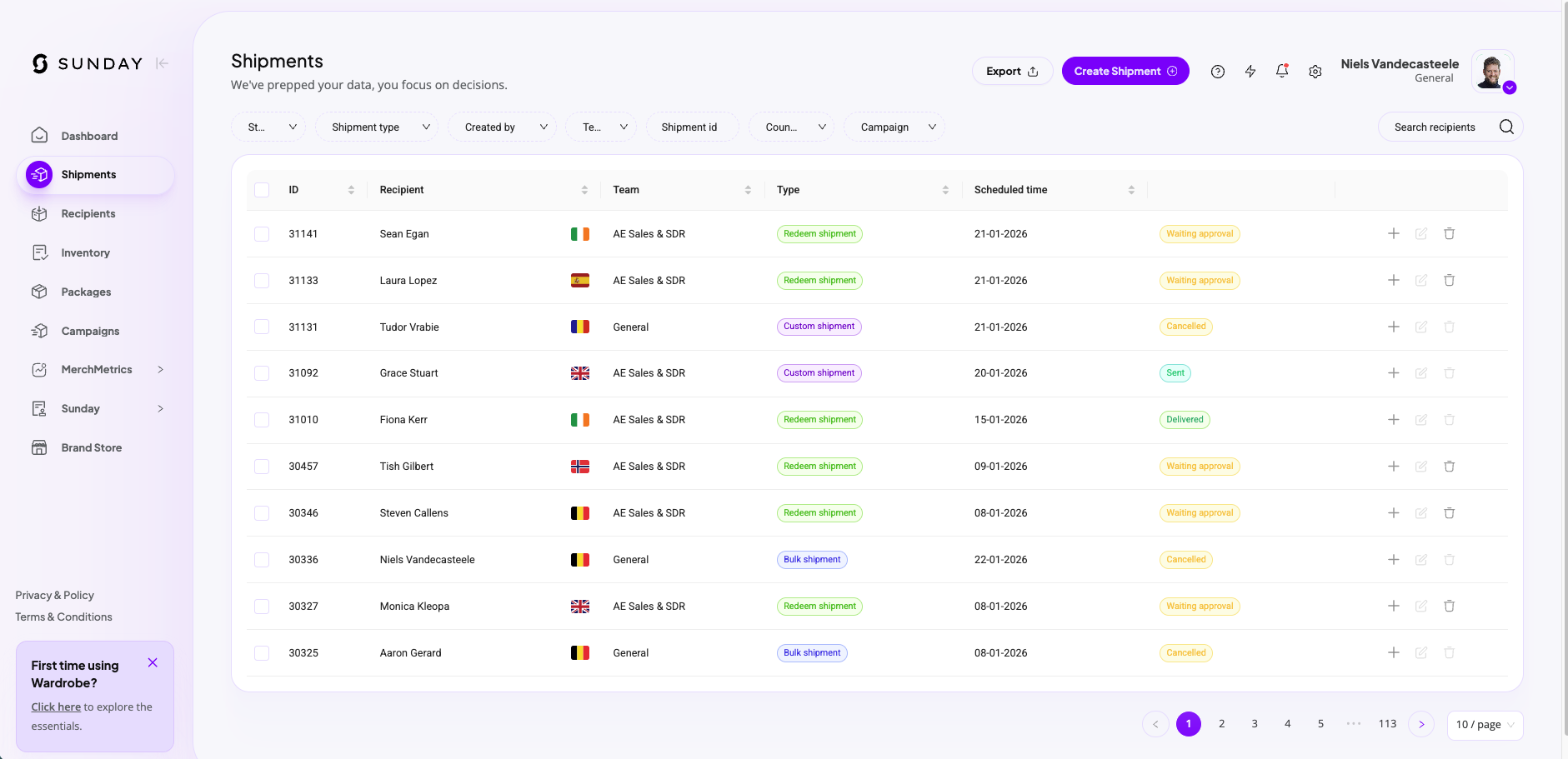Collapse the sidebar with the arrow icon
Screen dimensions: 1568x759
point(163,63)
